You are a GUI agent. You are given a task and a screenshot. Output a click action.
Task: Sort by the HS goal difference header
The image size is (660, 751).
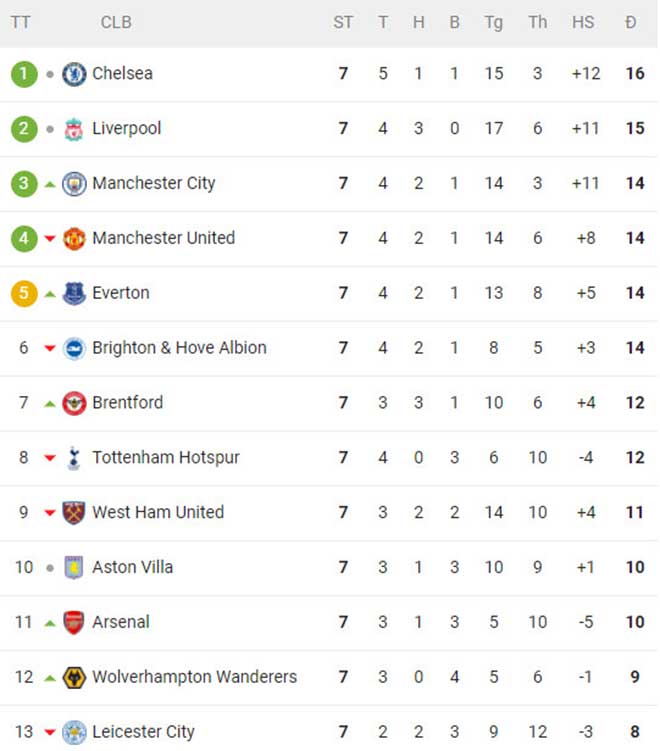(583, 22)
